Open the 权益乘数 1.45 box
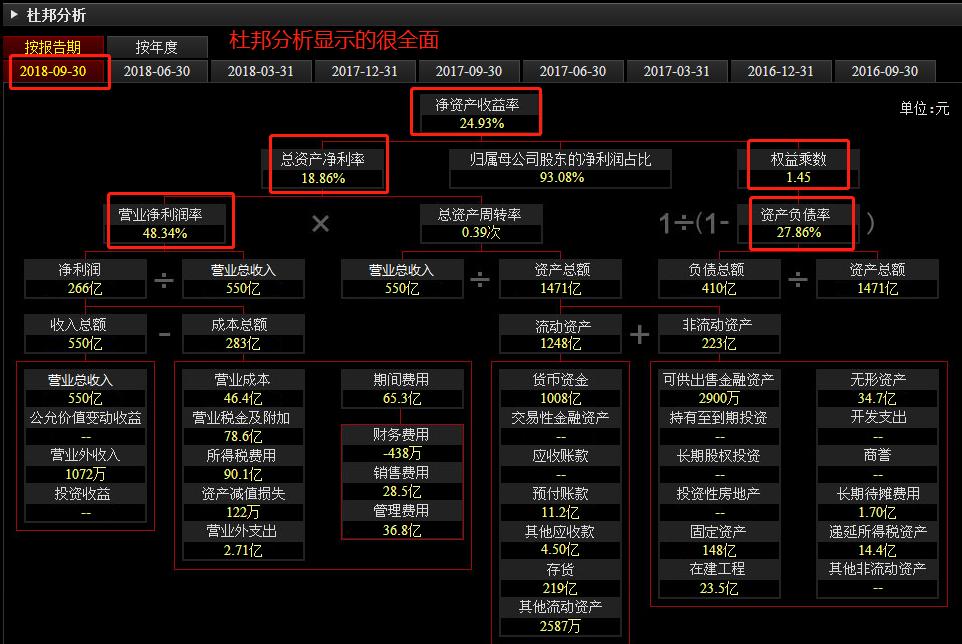 point(797,165)
